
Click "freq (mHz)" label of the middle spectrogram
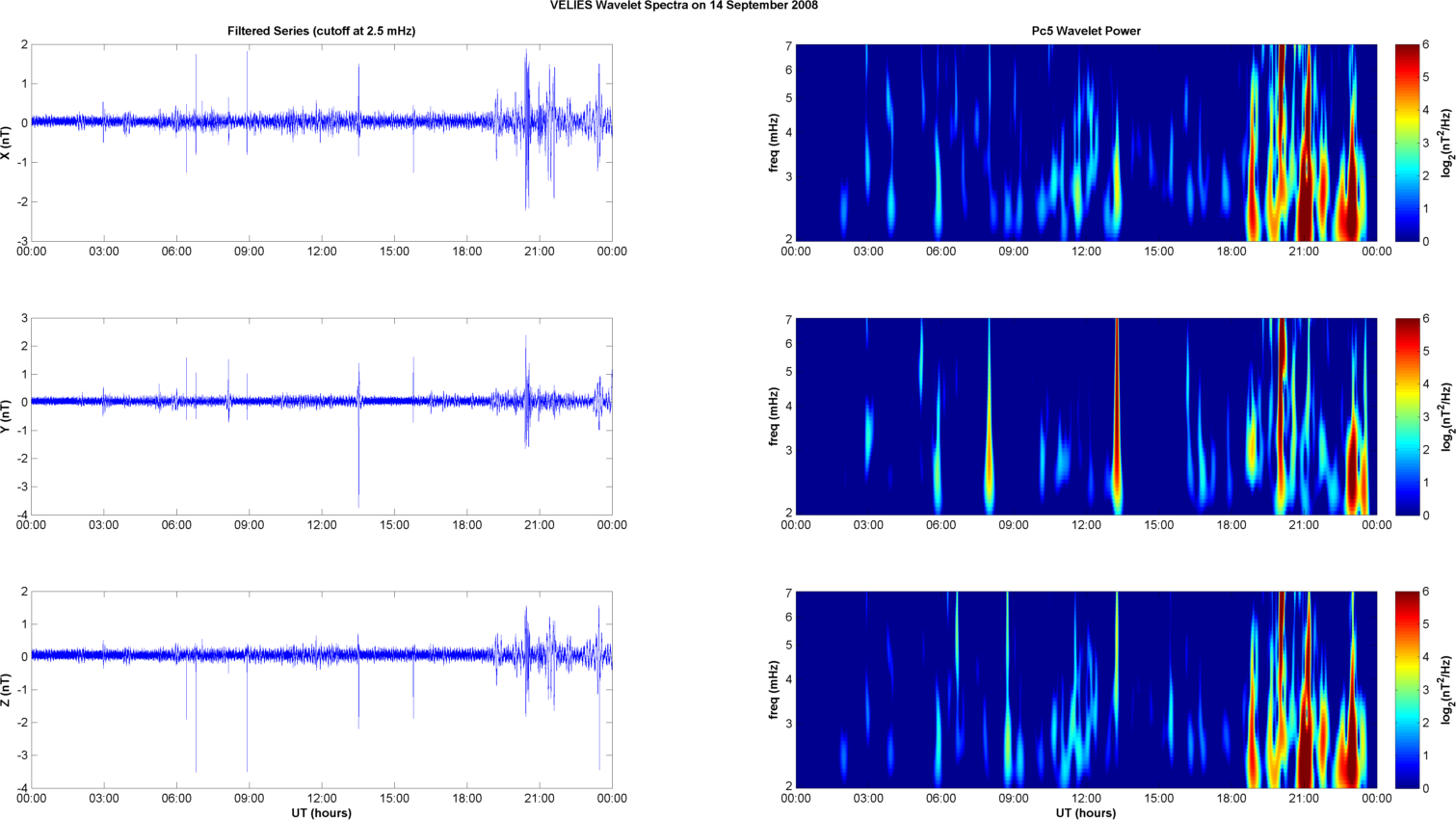pos(774,416)
